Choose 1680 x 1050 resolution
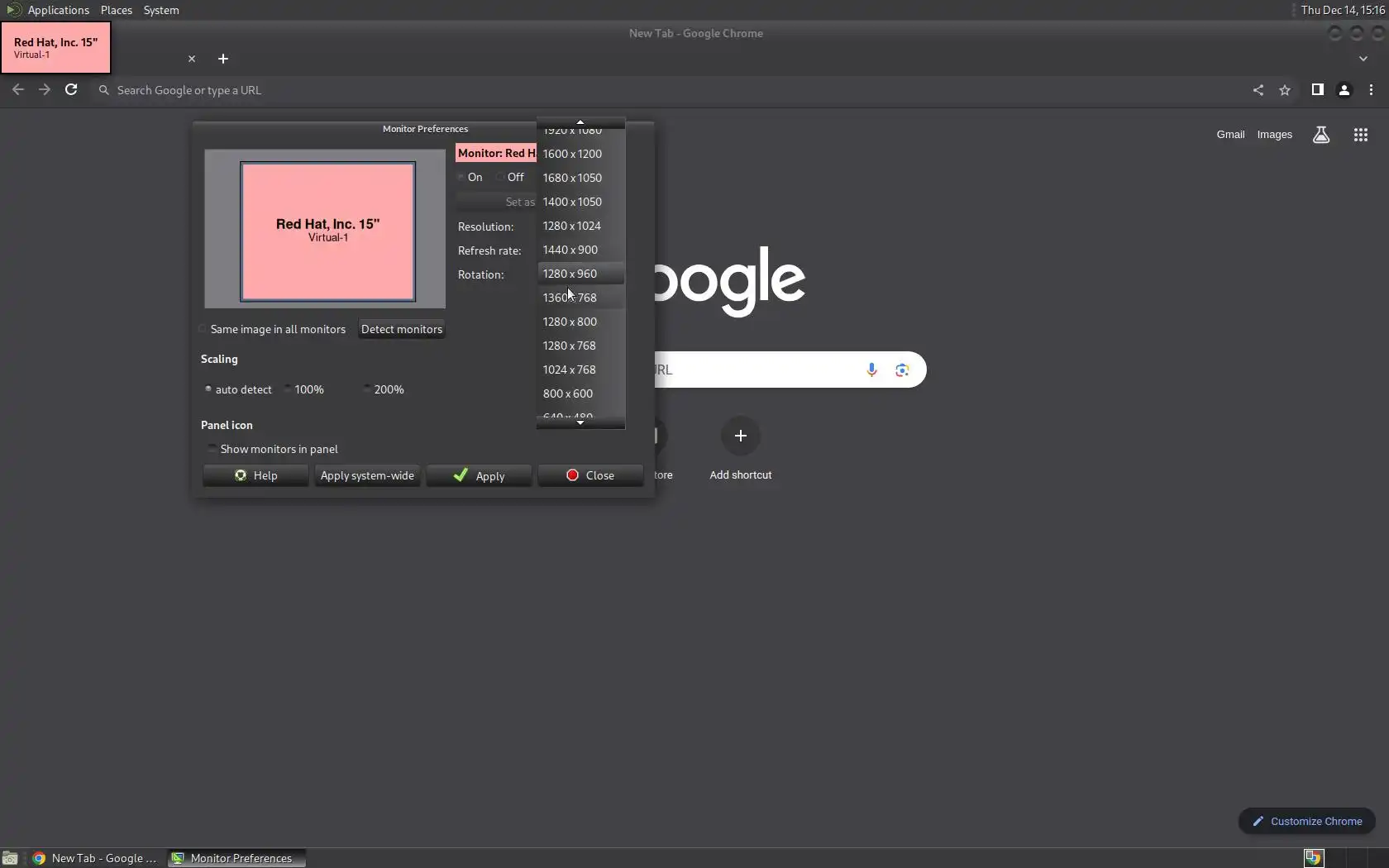The image size is (1389, 868). tap(580, 178)
